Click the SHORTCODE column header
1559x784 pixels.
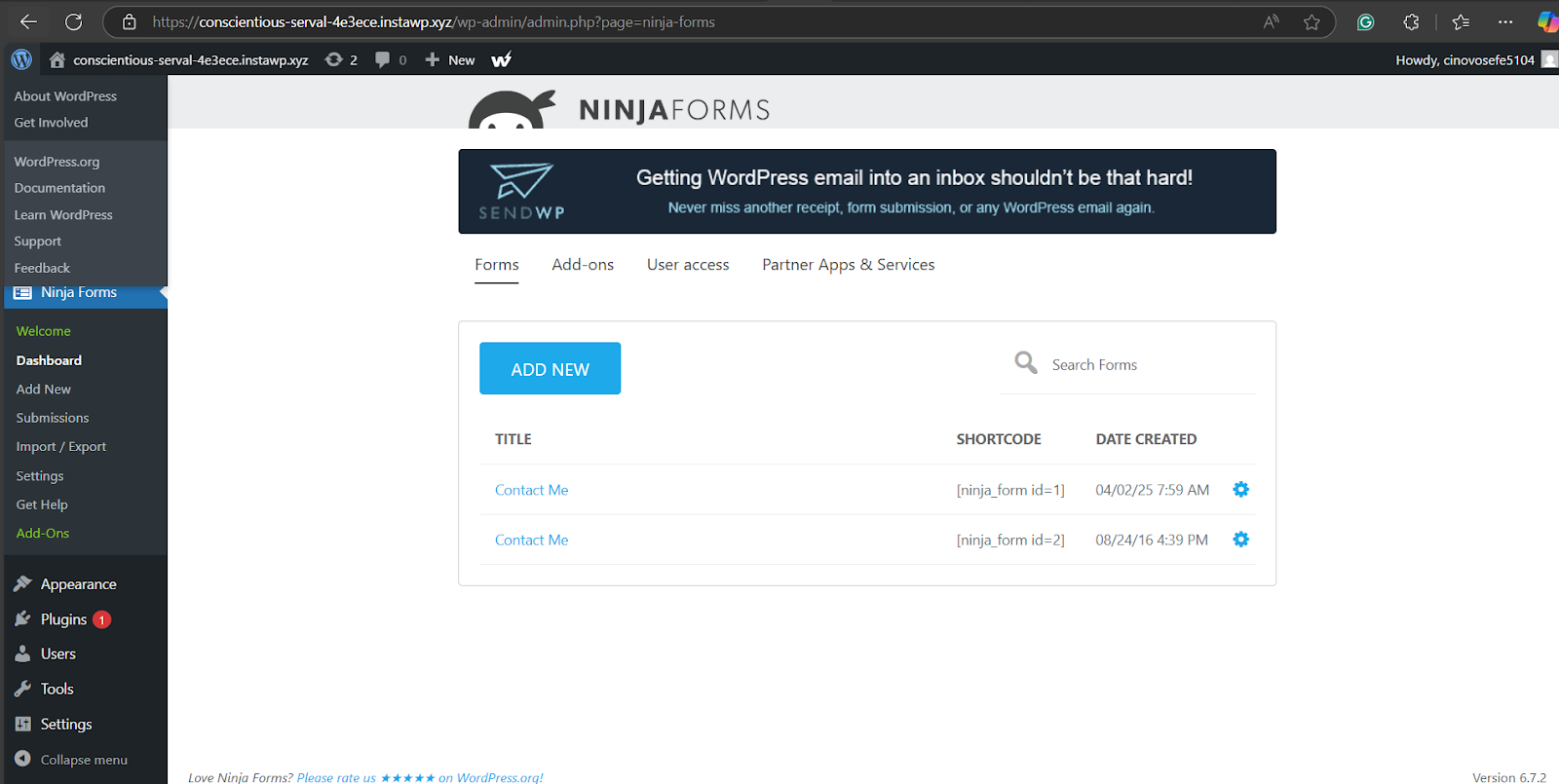(999, 439)
